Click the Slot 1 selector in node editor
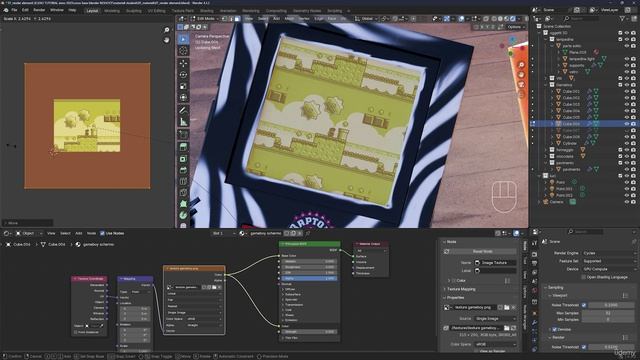The image size is (640, 360). [224, 233]
